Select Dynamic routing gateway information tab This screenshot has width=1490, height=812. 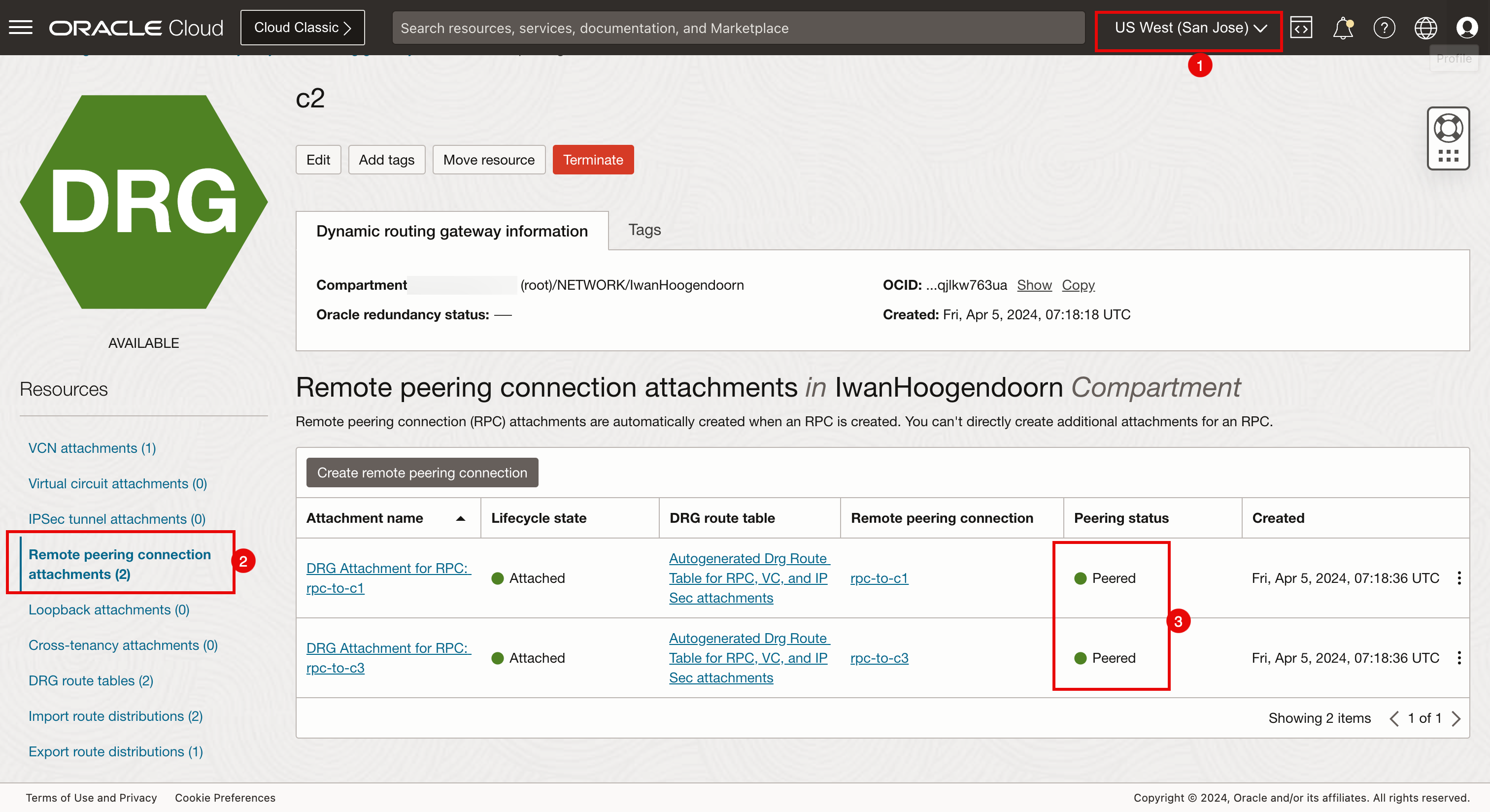pyautogui.click(x=452, y=231)
